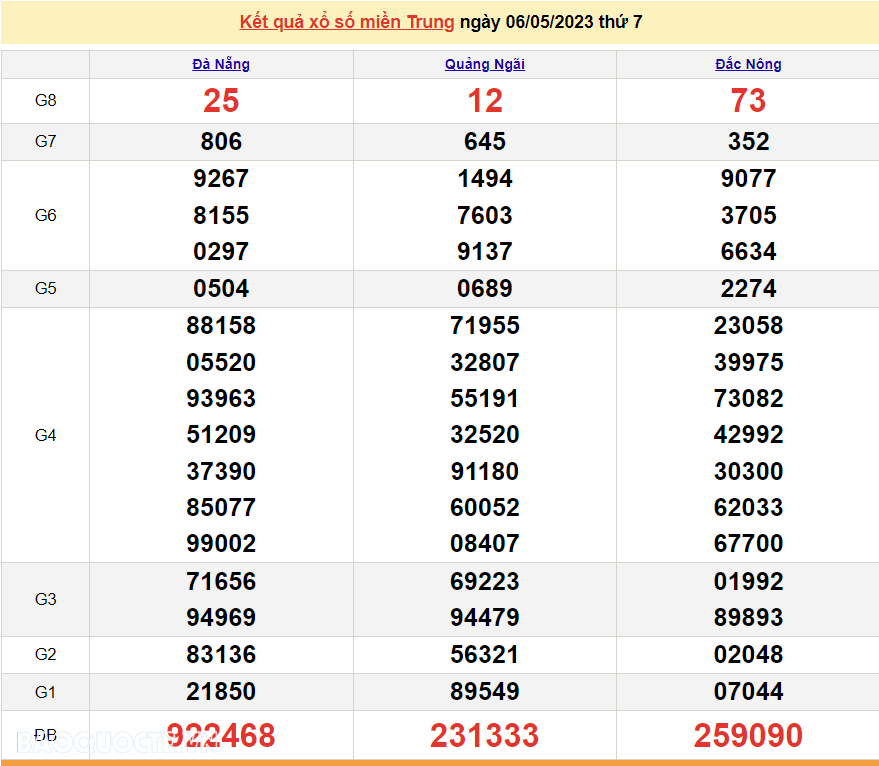Select Quảng Ngãi G8 result number 12
The width and height of the screenshot is (879, 766).
pyautogui.click(x=484, y=100)
